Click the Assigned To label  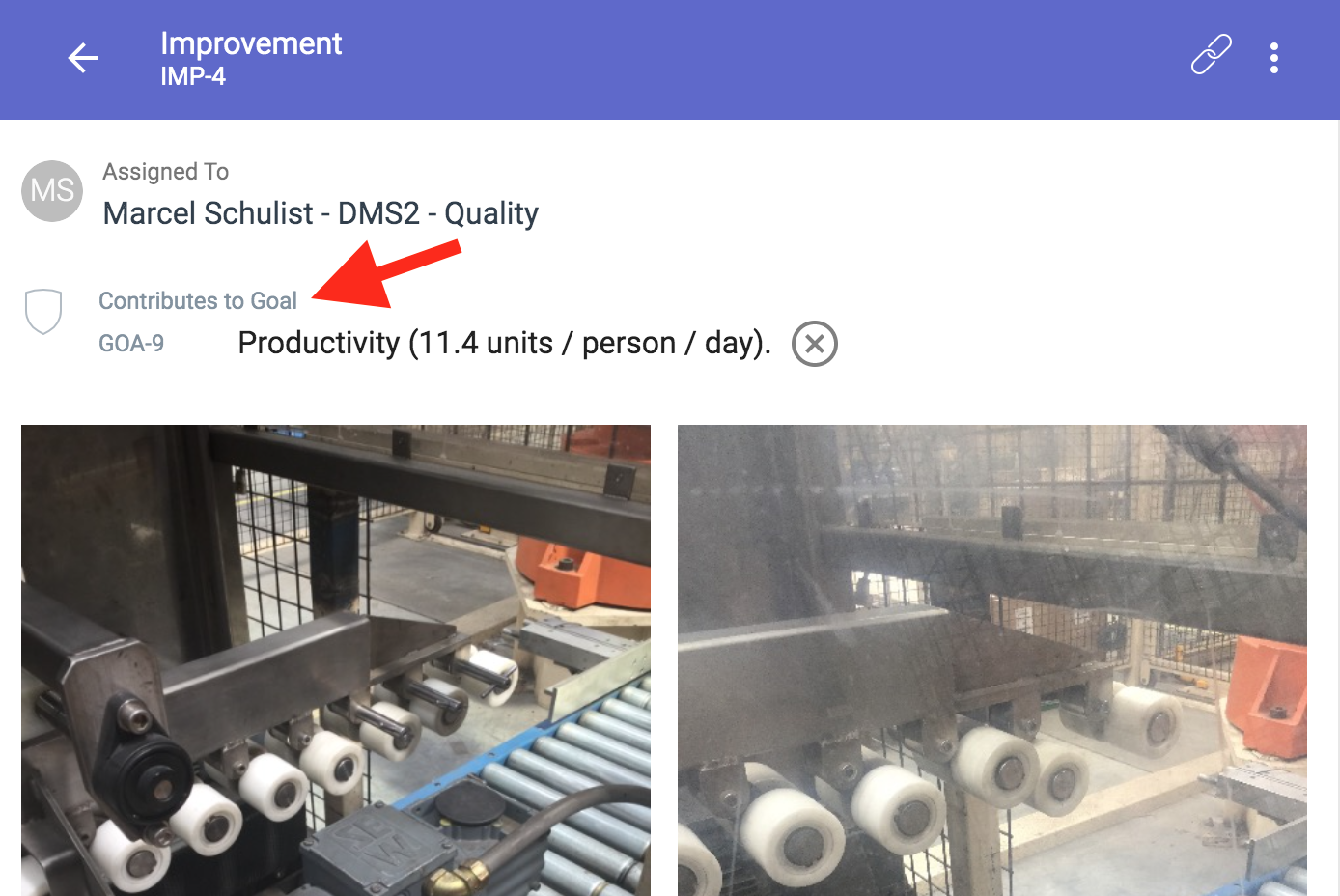(x=166, y=172)
